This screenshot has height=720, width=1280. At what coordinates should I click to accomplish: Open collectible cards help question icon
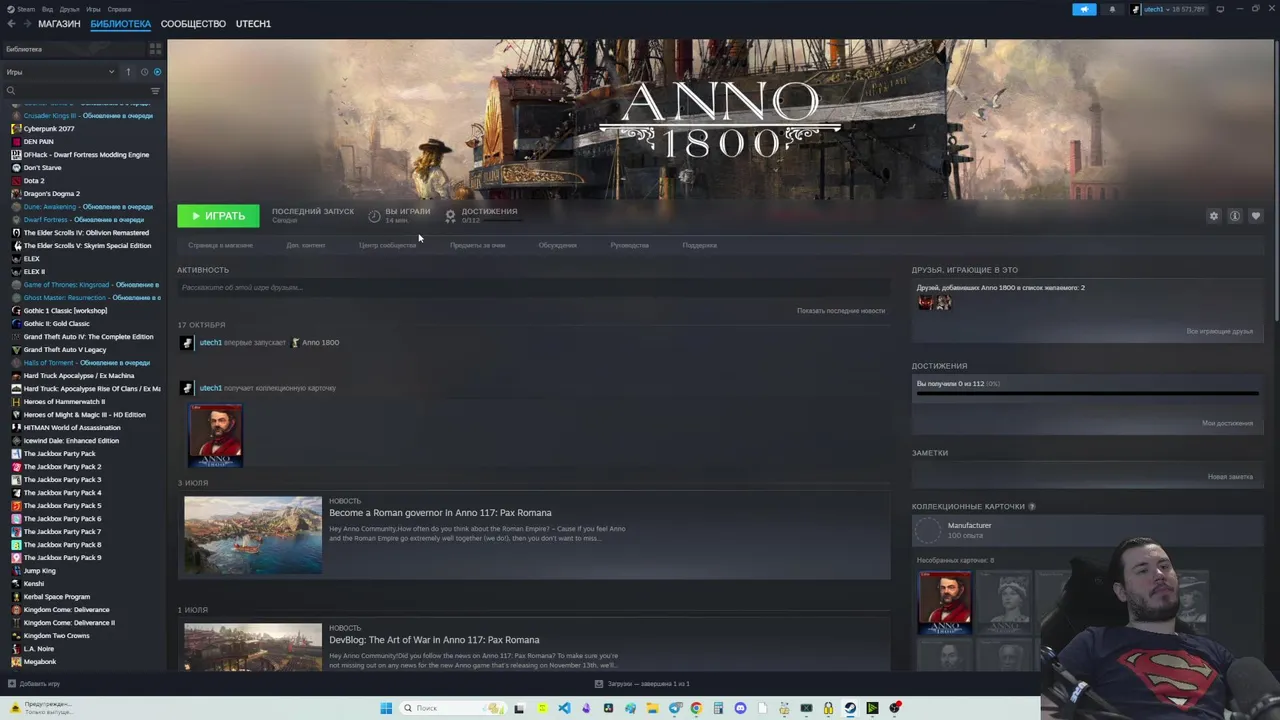click(1032, 507)
